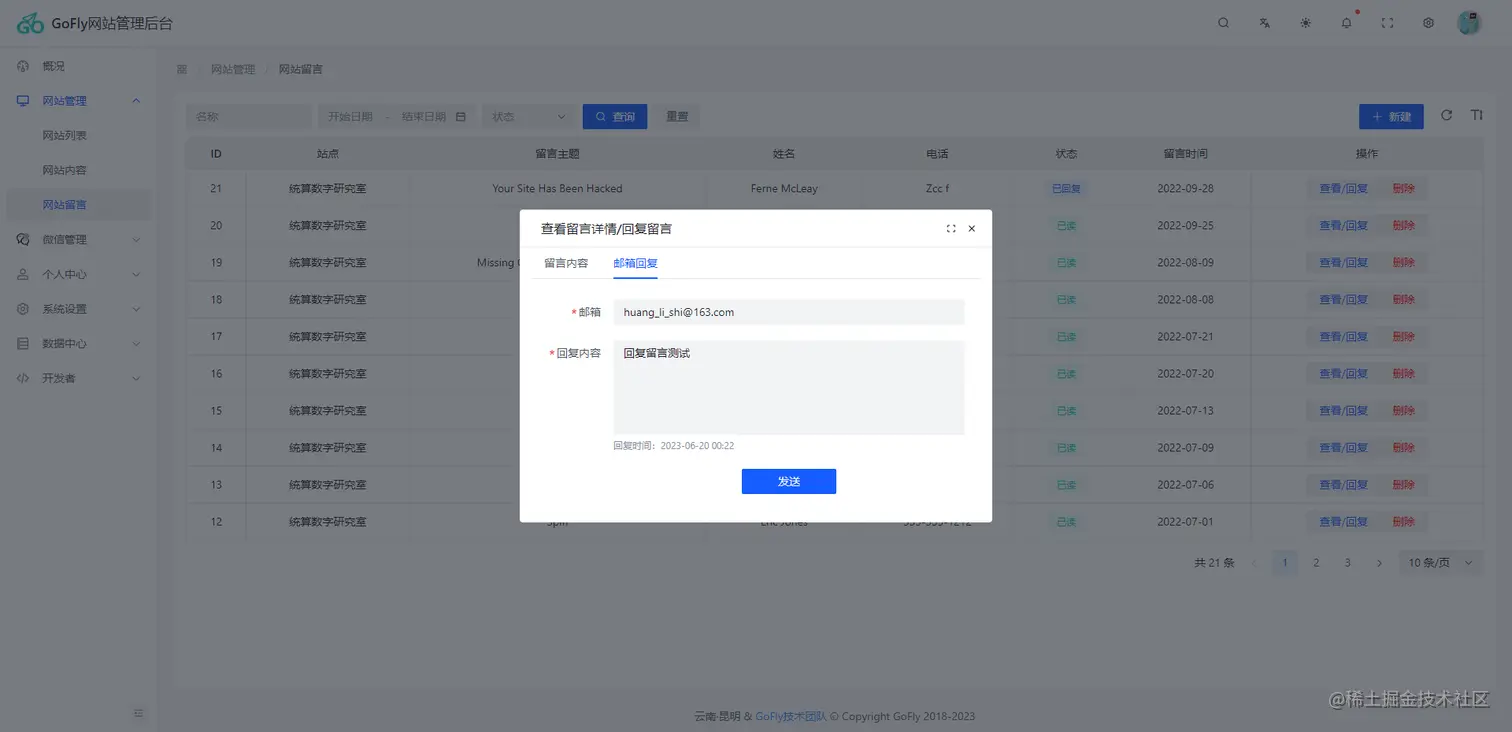Expand the 开发者 menu chevron

(136, 379)
